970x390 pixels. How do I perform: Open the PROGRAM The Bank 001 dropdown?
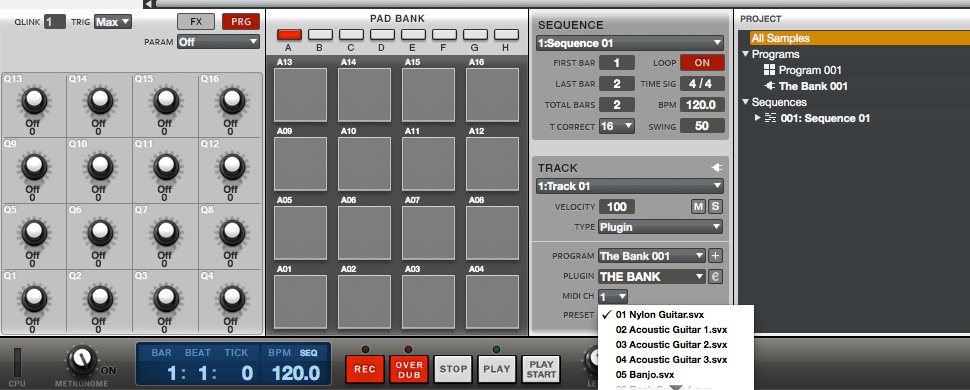click(652, 256)
